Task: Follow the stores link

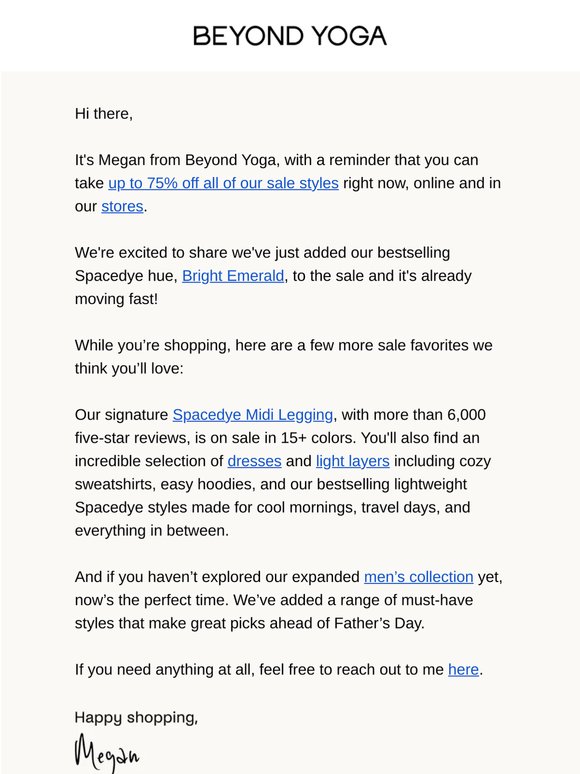Action: coord(122,206)
